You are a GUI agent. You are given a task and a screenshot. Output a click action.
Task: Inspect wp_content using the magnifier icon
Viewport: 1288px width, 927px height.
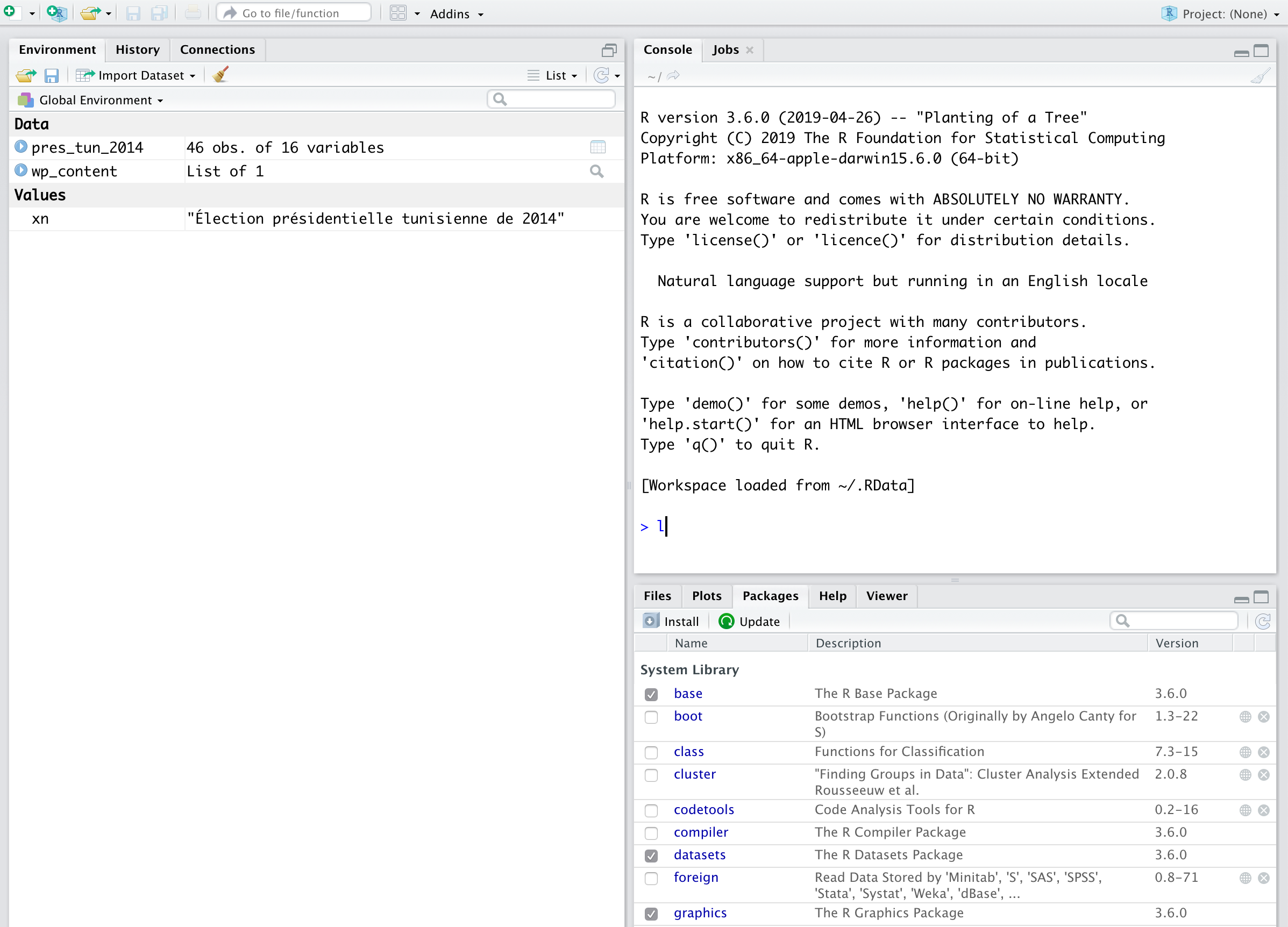pyautogui.click(x=596, y=171)
